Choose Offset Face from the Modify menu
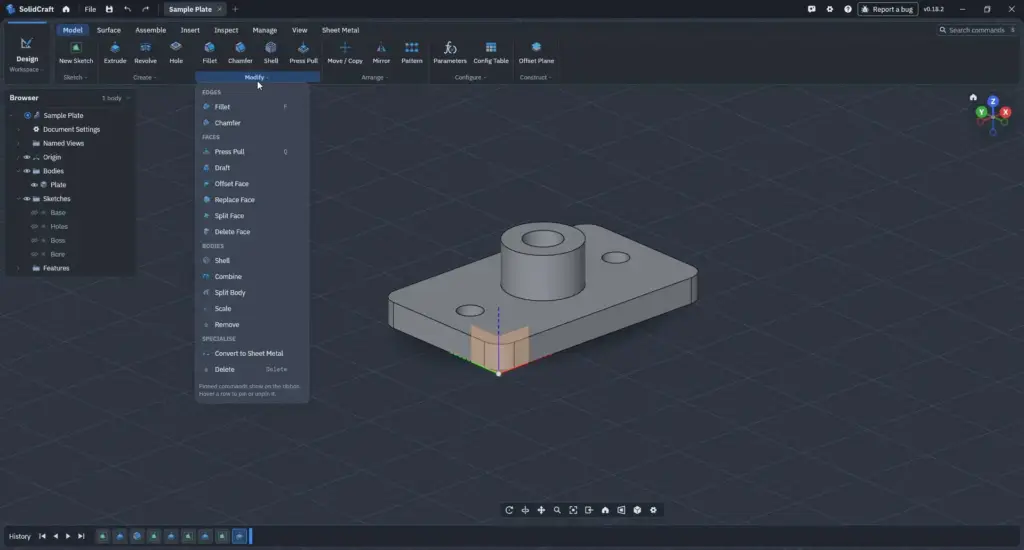The image size is (1024, 550). [x=251, y=184]
